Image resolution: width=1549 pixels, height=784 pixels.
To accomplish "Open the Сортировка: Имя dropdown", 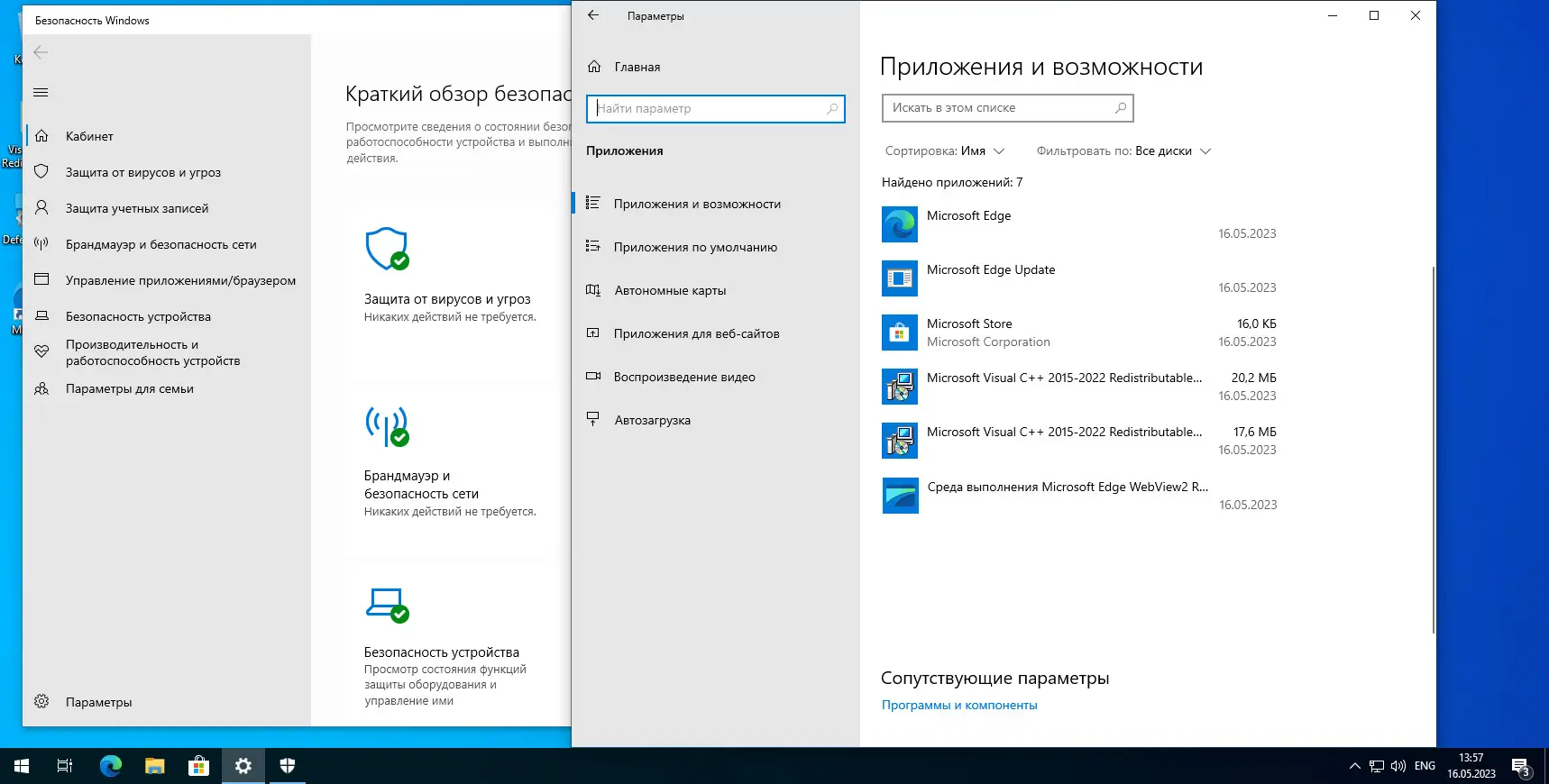I will coord(945,151).
